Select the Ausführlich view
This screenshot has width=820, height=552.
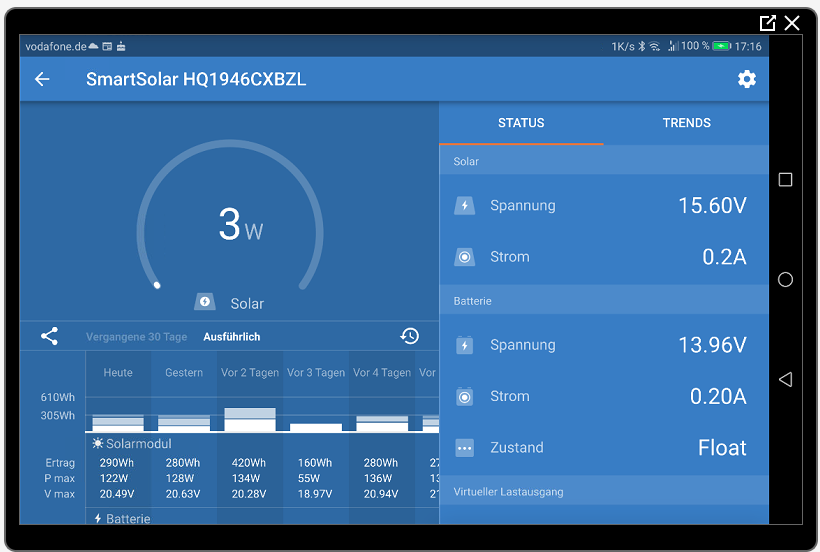232,337
